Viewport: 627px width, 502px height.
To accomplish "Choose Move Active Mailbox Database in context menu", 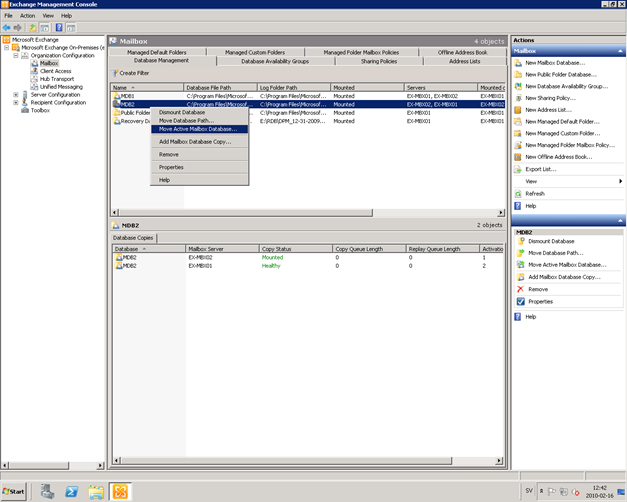I will coord(199,129).
